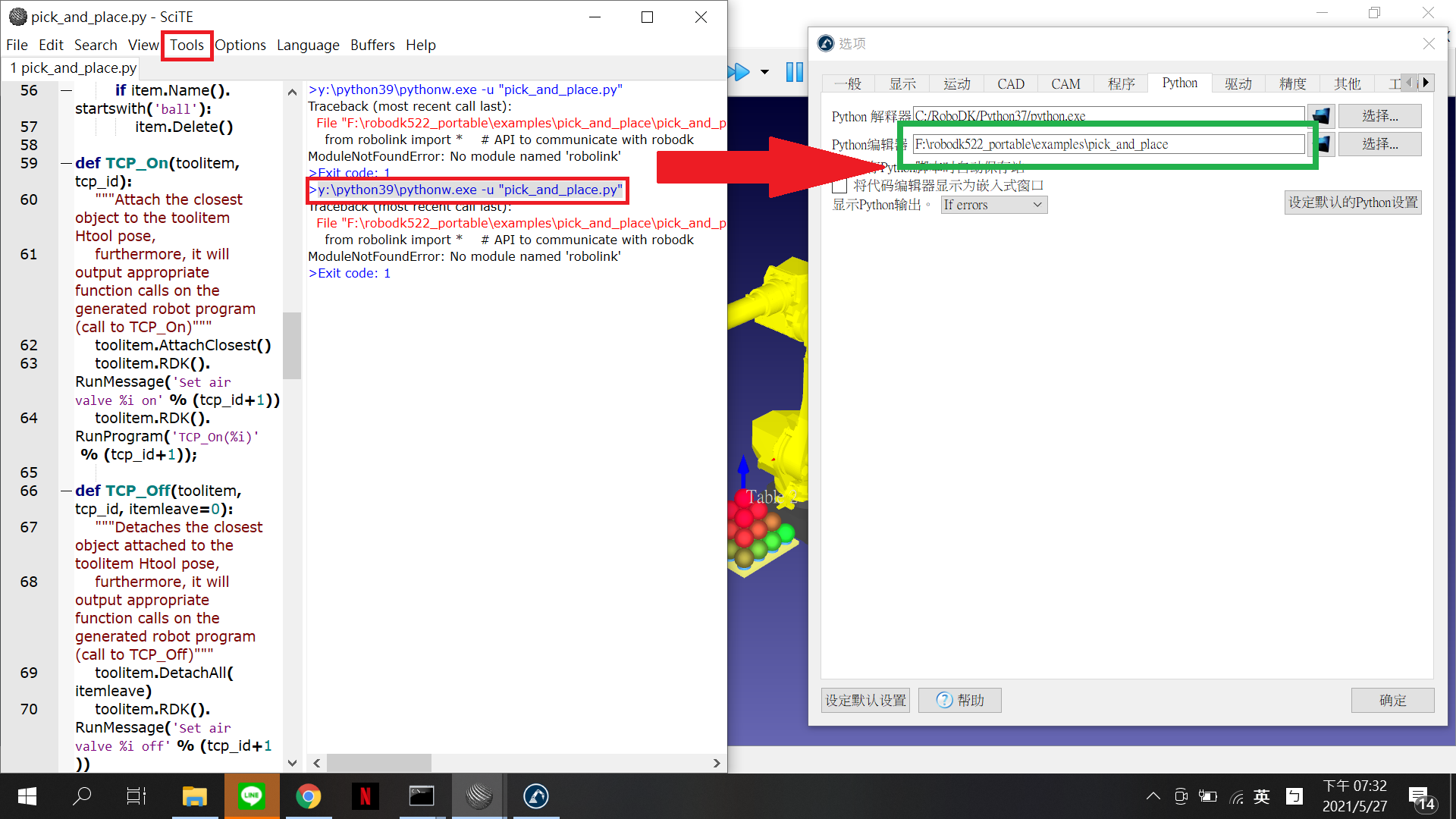Viewport: 1456px width, 819px height.
Task: Pause the RoboDK simulation
Action: click(794, 72)
